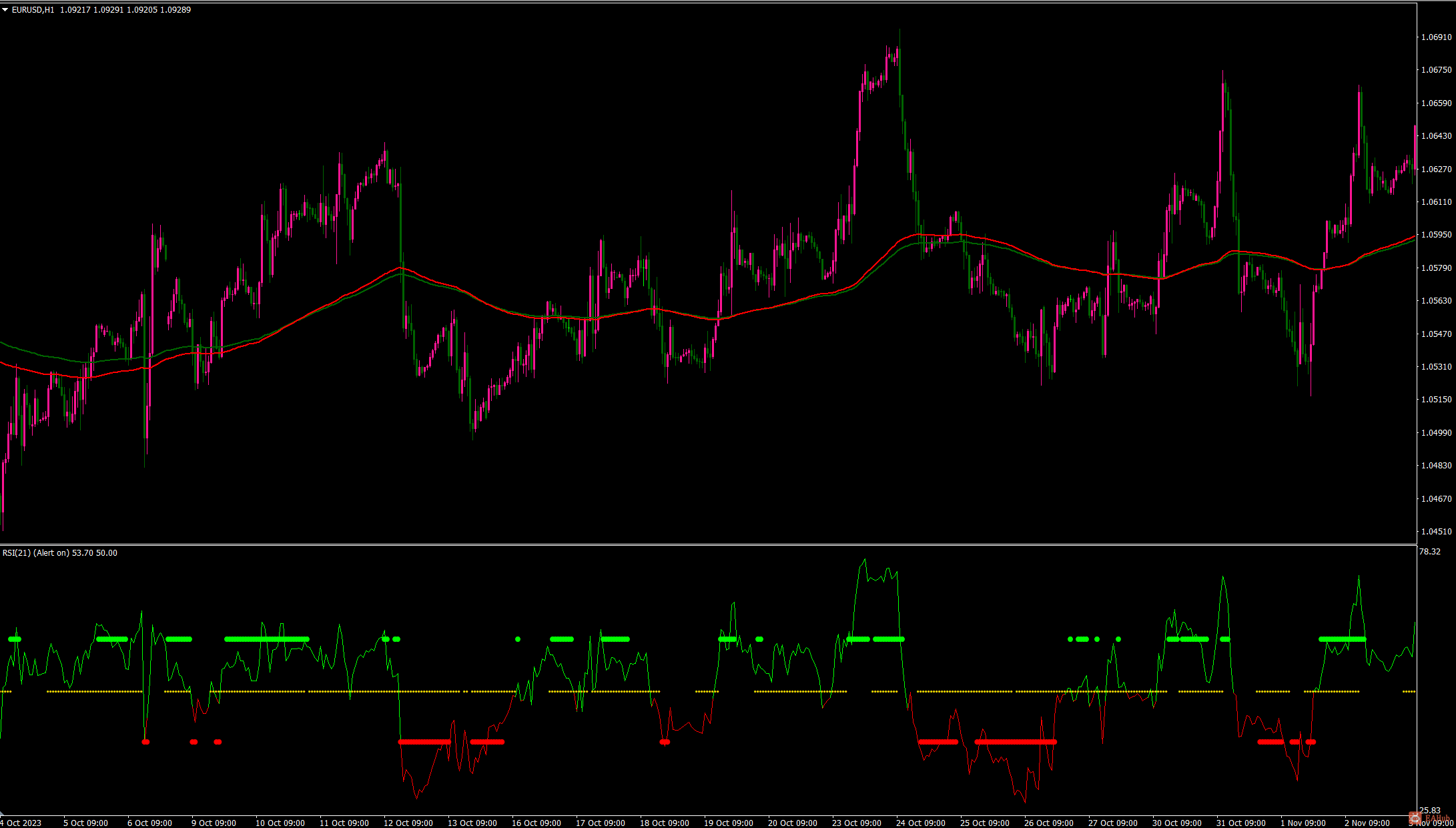Click the red marker dot near 18 Oct
The width and height of the screenshot is (1456, 828).
coord(665,742)
